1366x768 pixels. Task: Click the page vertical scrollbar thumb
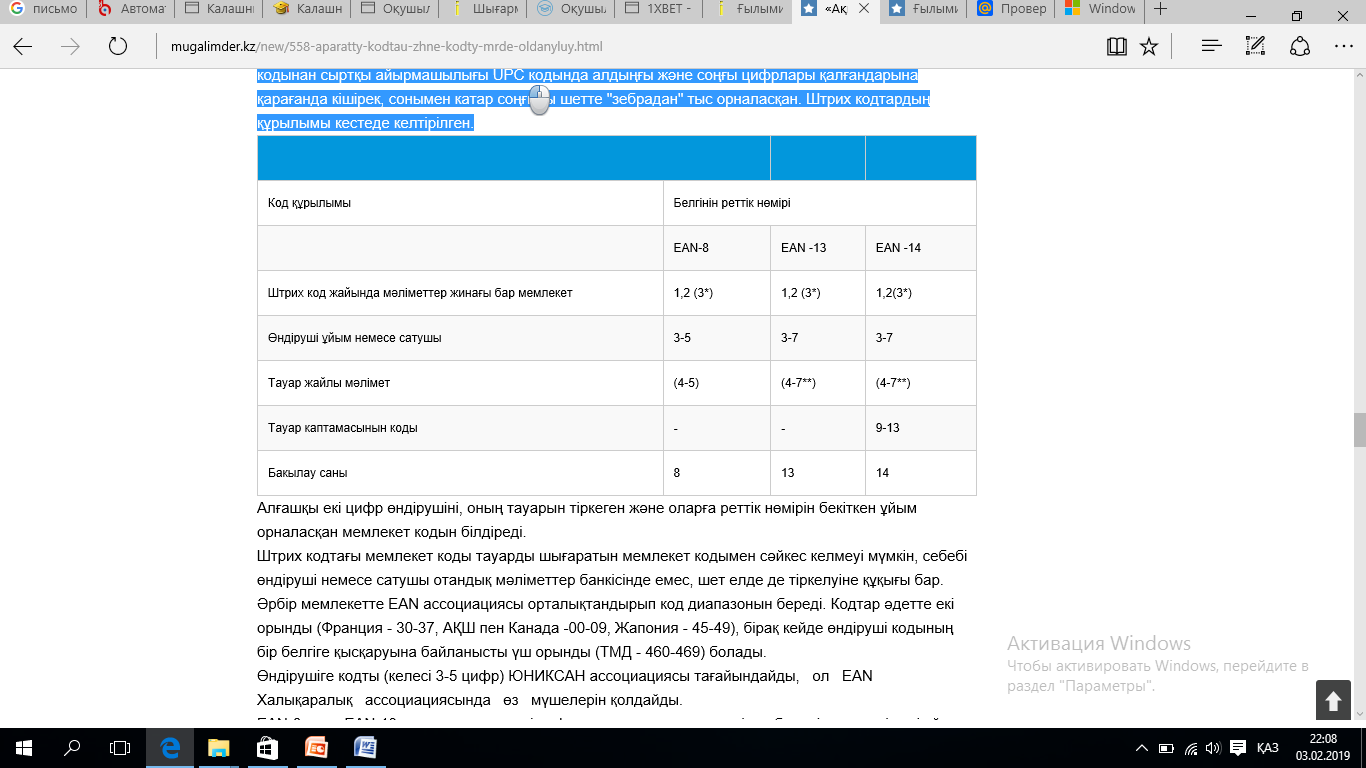pyautogui.click(x=1359, y=430)
